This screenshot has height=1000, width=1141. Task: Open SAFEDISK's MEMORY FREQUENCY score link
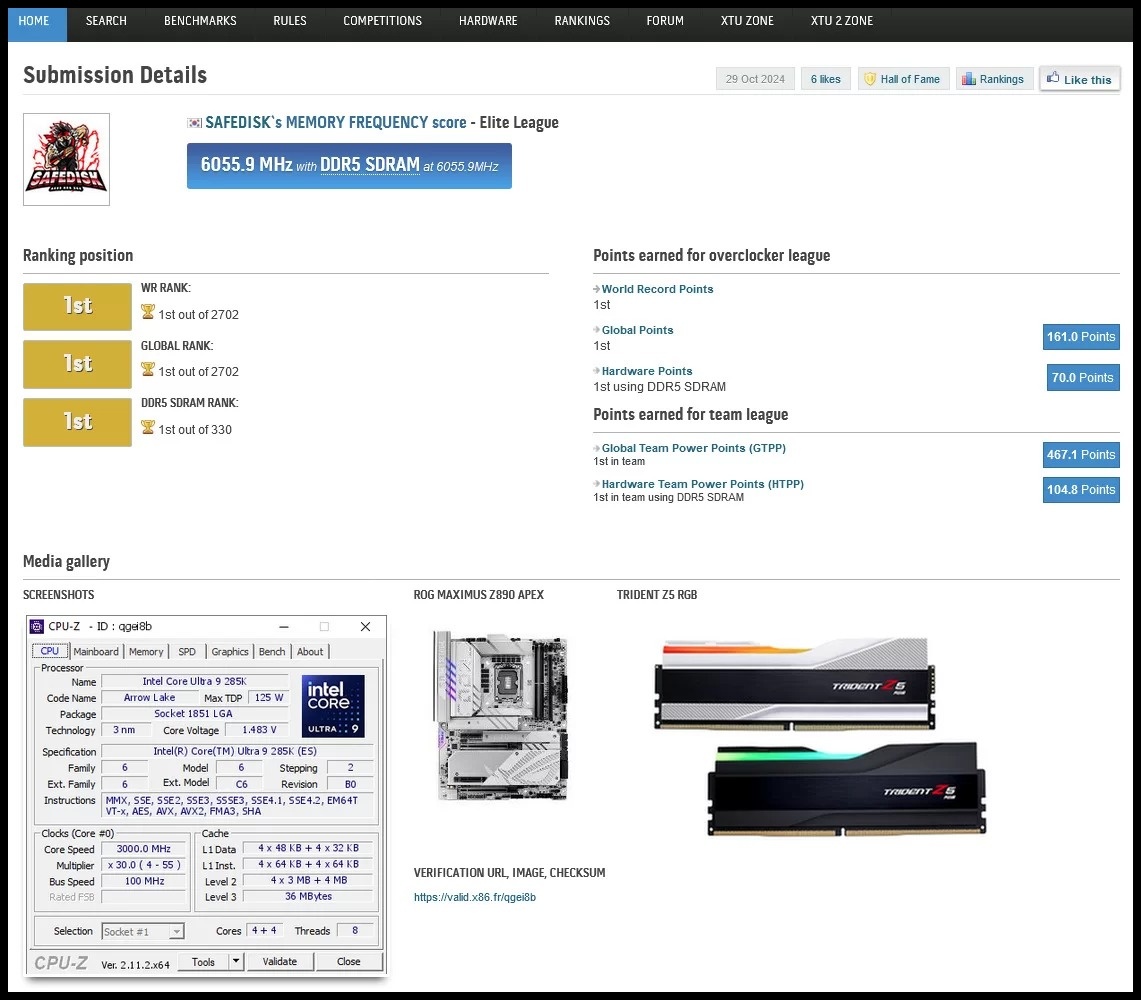click(335, 122)
